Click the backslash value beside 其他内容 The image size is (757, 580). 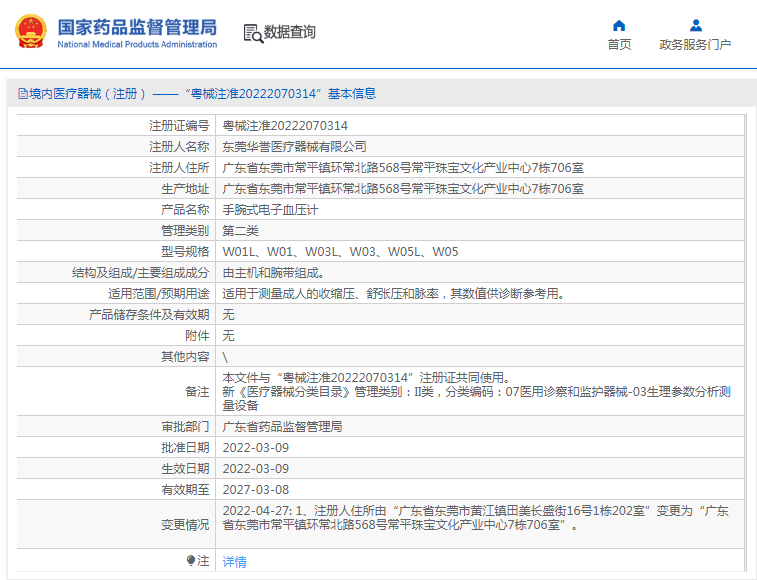pos(225,357)
